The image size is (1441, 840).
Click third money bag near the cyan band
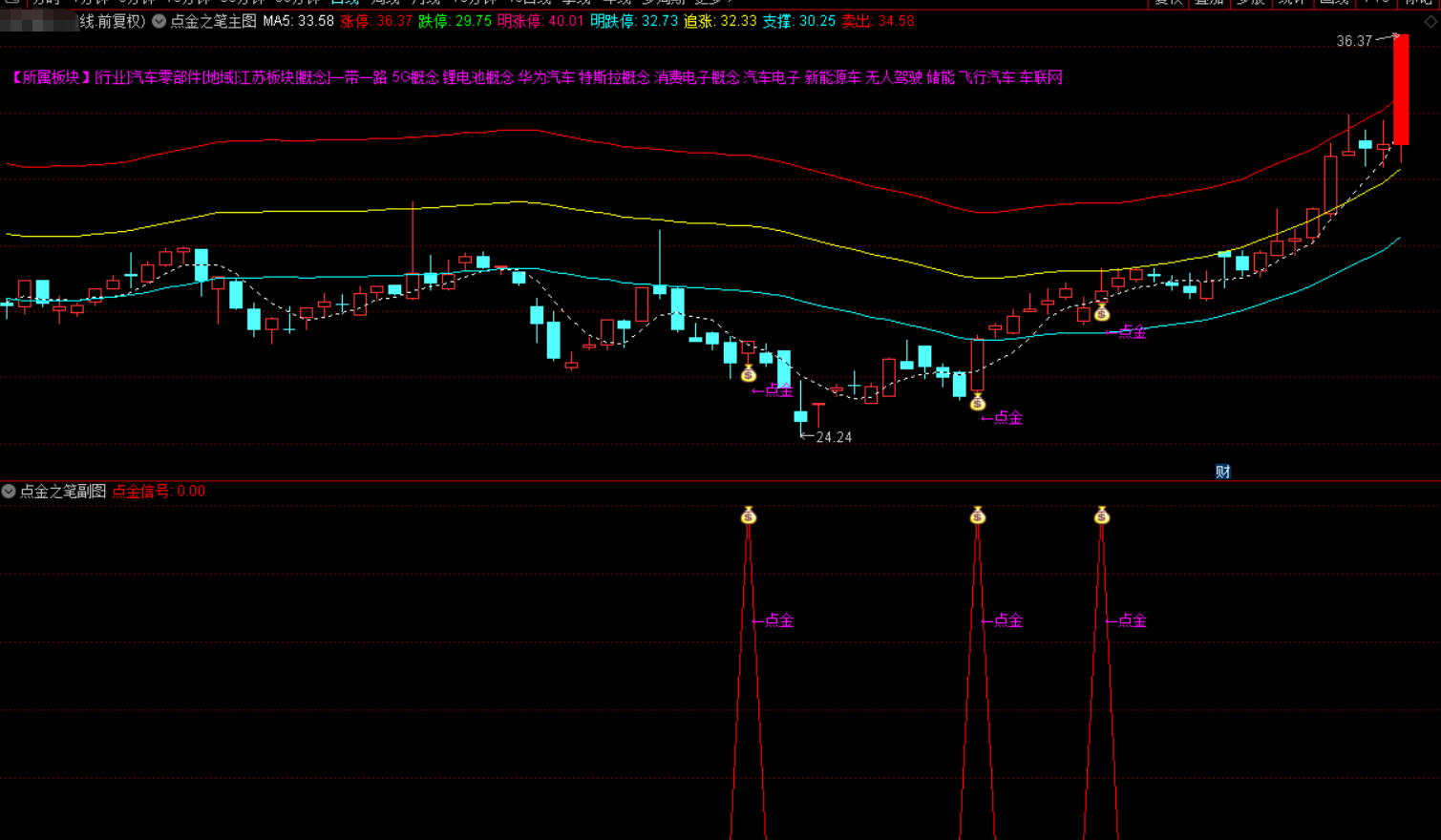(1102, 312)
